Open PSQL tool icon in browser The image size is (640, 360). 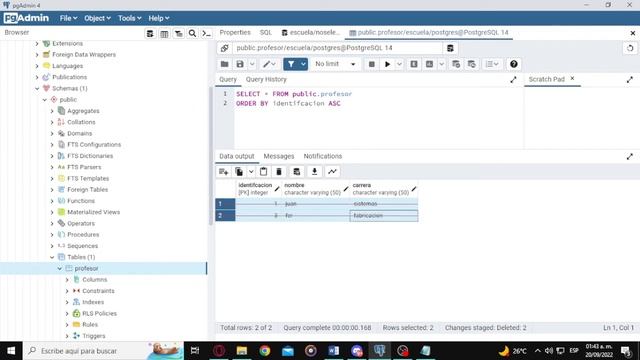coord(207,33)
